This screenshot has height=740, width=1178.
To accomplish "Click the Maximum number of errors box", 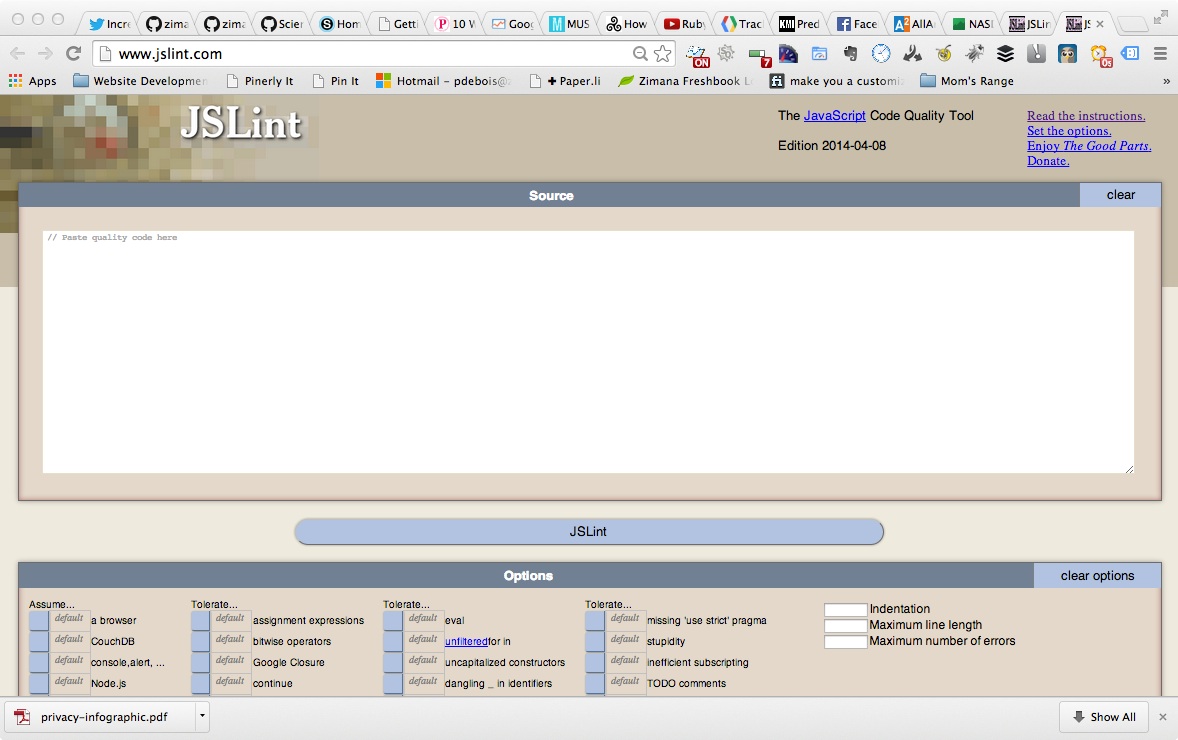I will (845, 642).
